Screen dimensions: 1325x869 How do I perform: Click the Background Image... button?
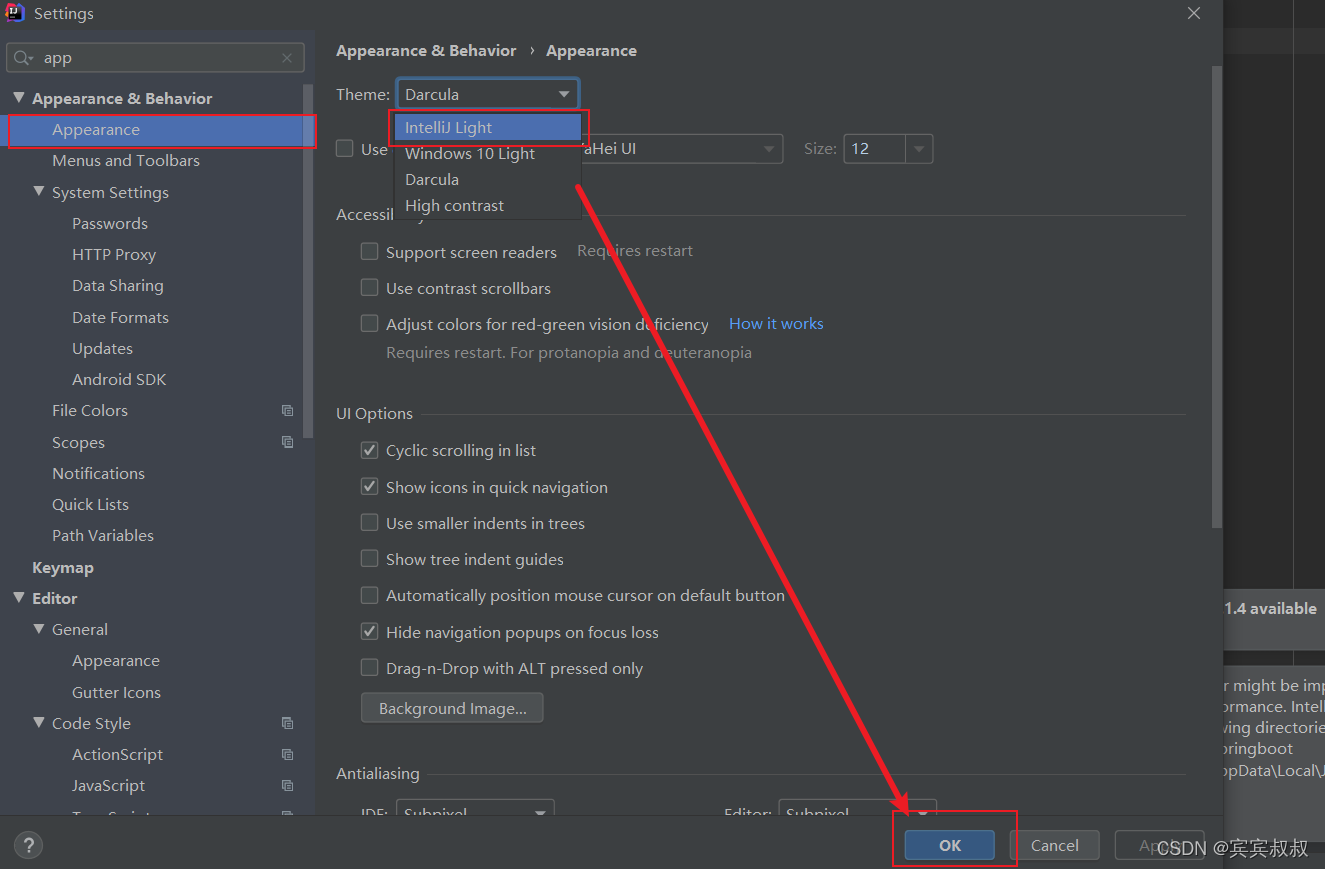click(452, 708)
